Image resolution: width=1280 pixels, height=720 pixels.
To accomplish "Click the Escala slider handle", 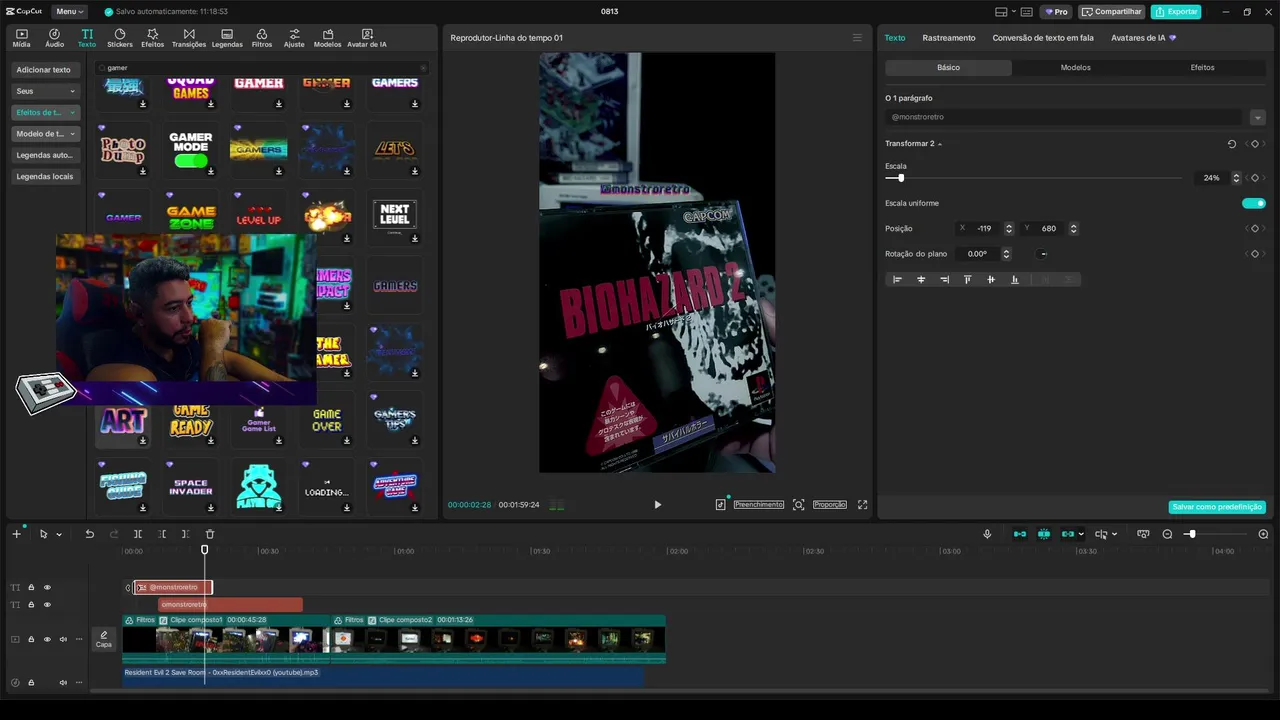I will (900, 178).
